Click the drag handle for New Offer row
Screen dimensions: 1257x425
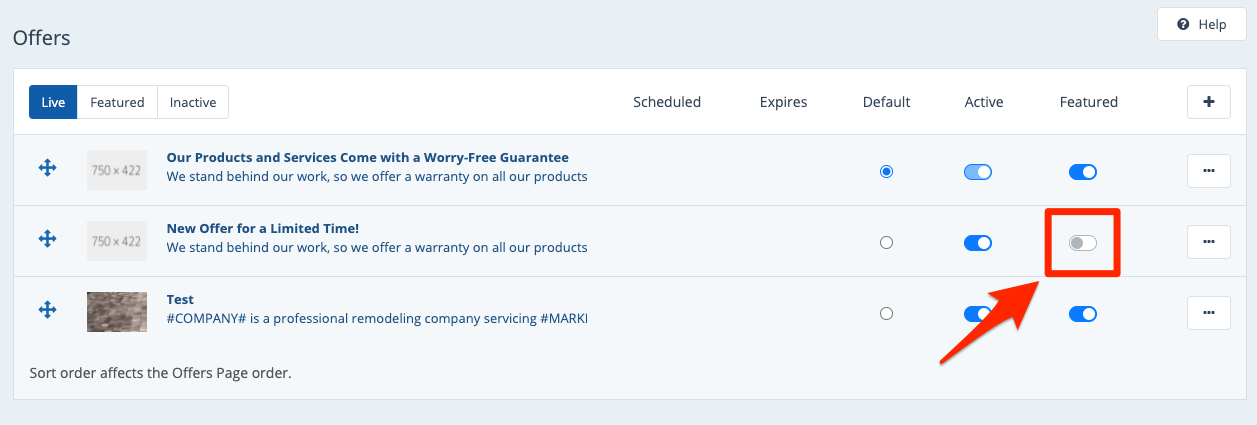click(47, 239)
